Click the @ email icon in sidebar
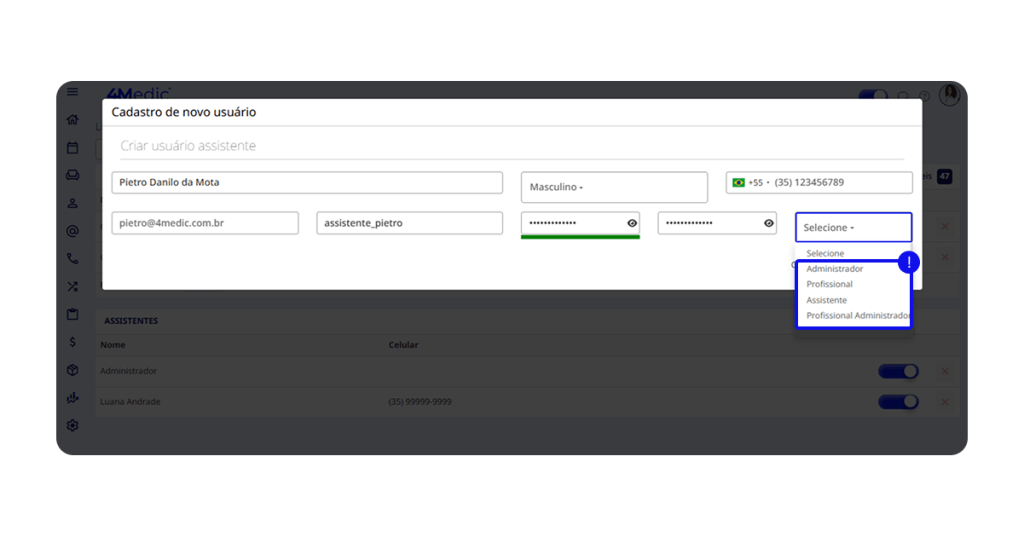 click(x=72, y=231)
